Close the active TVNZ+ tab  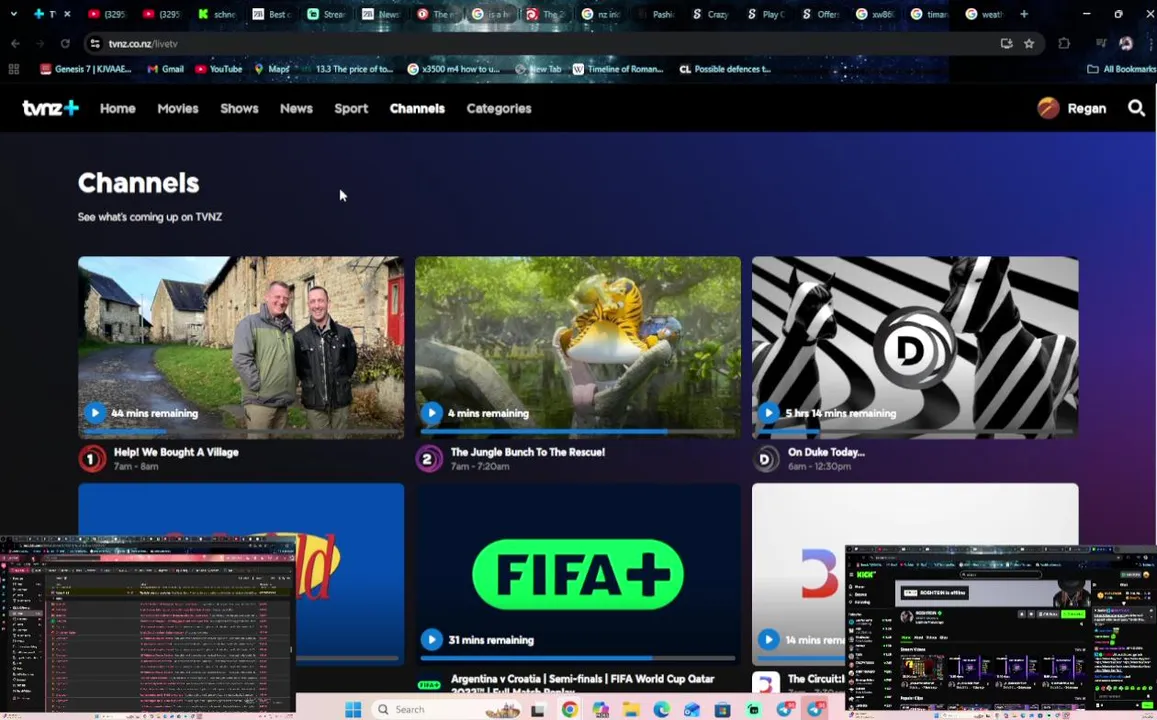coord(67,14)
